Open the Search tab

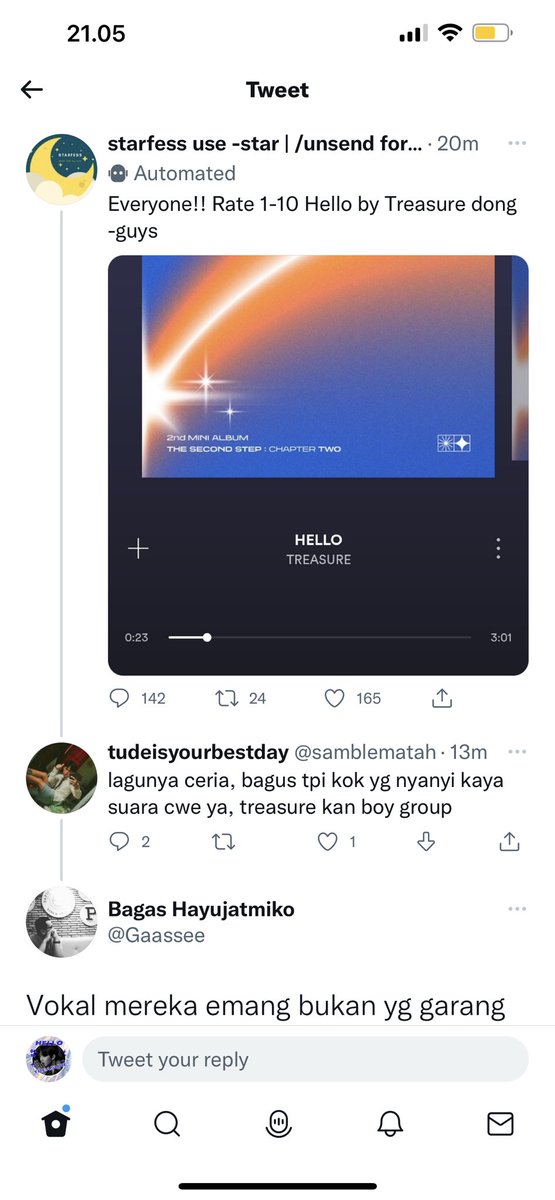(x=167, y=1124)
